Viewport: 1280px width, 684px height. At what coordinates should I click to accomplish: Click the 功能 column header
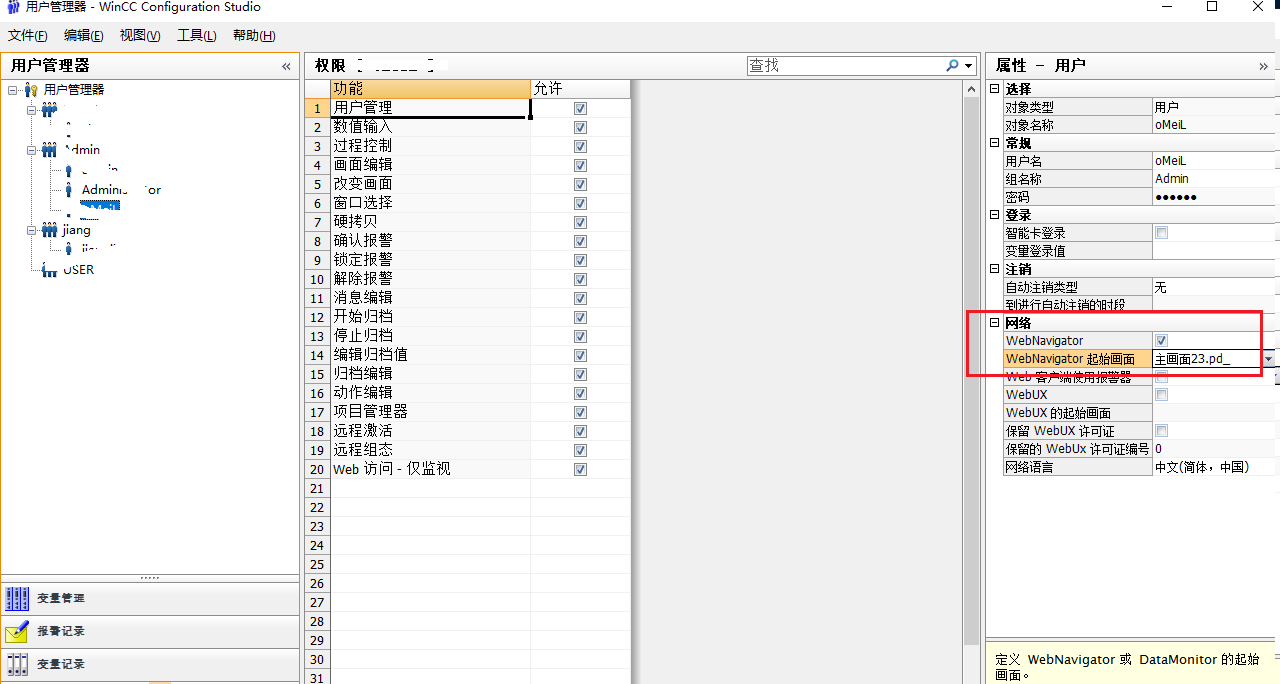[x=430, y=89]
